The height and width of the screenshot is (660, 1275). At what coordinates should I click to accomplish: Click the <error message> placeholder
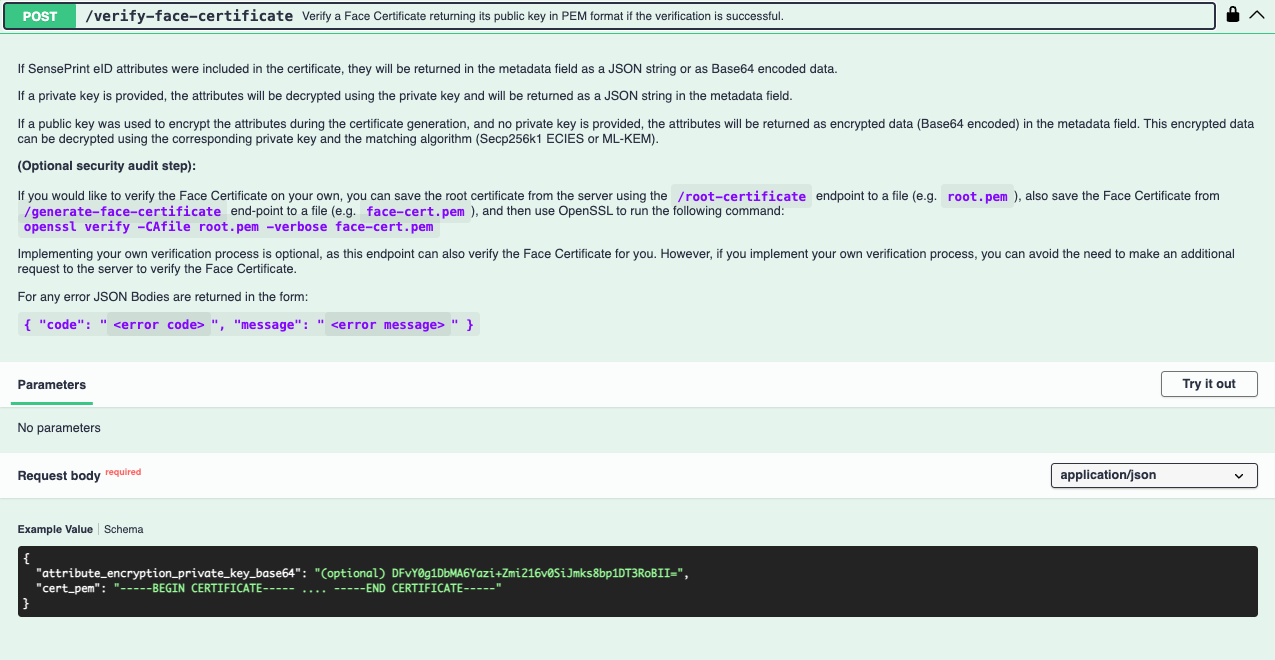(x=387, y=325)
